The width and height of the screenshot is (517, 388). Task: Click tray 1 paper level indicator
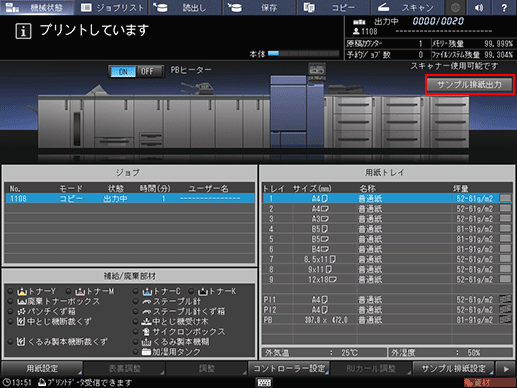[505, 198]
